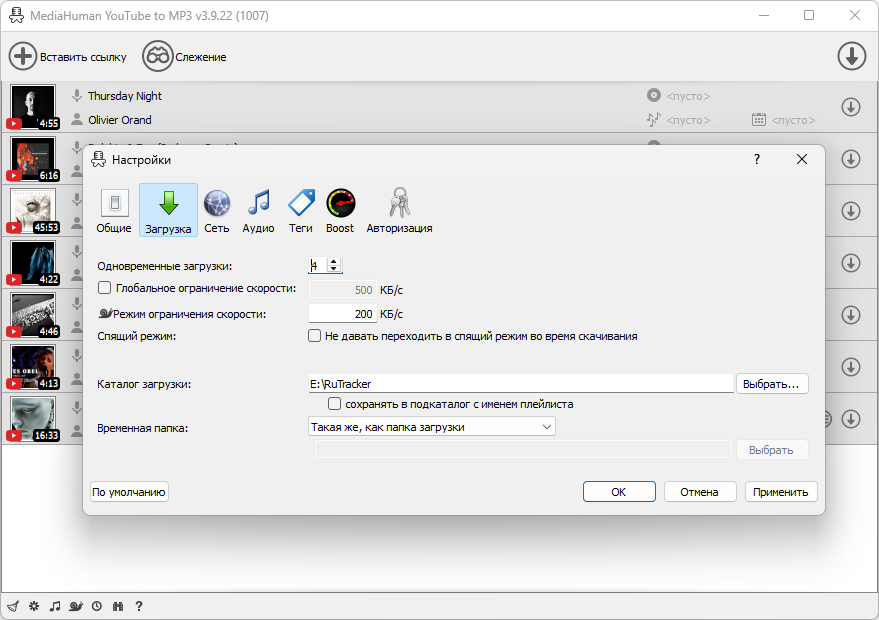Click the artist person icon next to Olivier Orand
Viewport: 879px width, 620px height.
(77, 119)
